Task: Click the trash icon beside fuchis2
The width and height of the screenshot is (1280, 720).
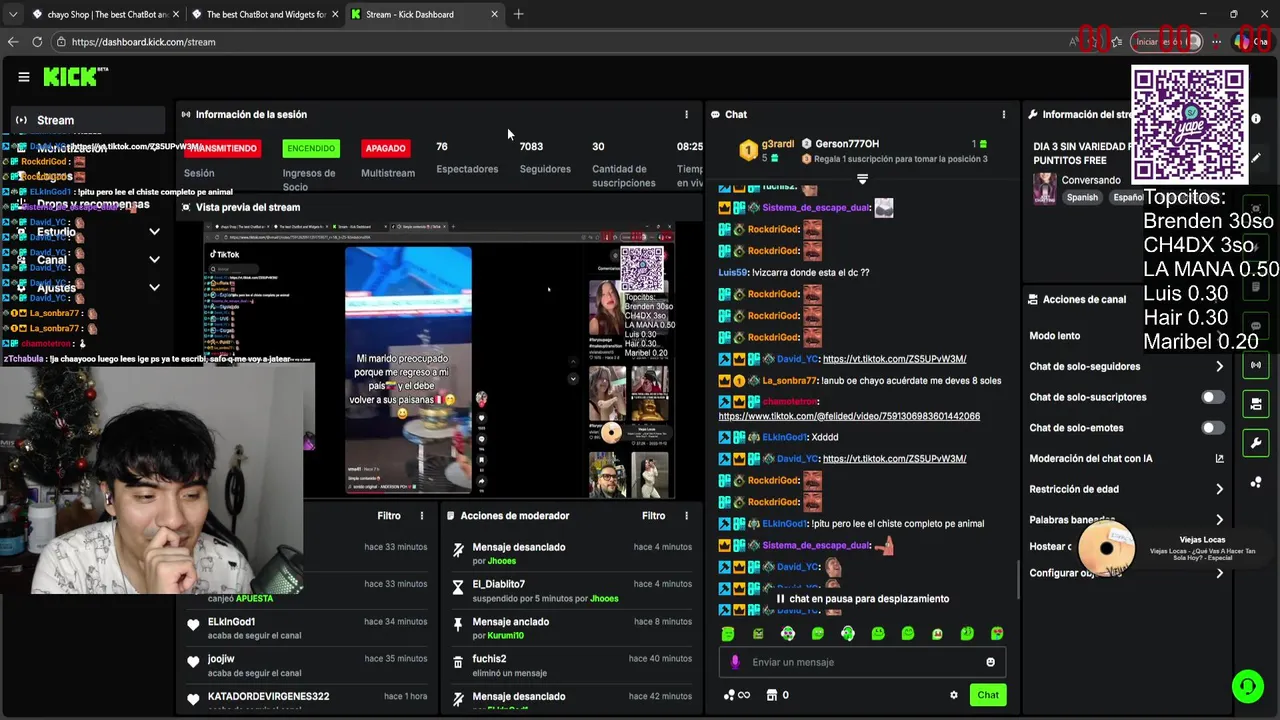Action: click(x=458, y=662)
